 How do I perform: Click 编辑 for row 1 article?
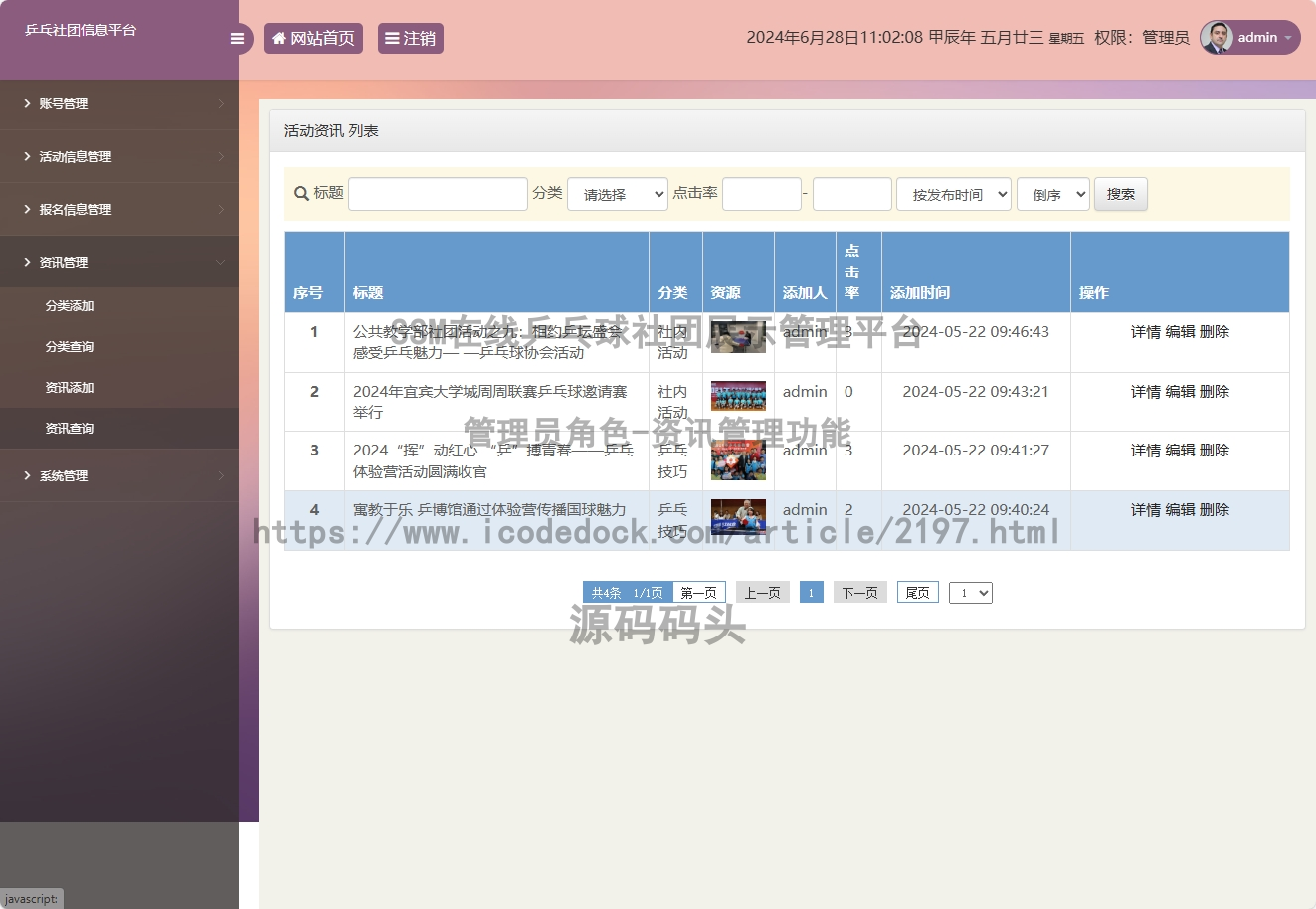point(1180,332)
